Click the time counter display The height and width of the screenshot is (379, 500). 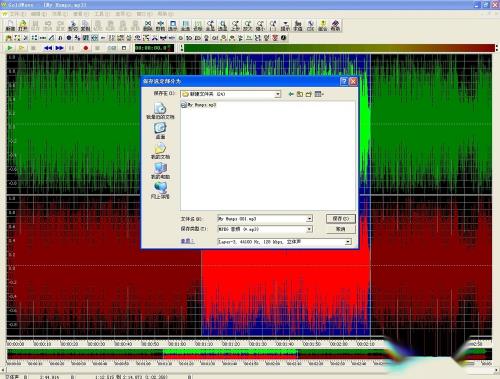tap(154, 48)
